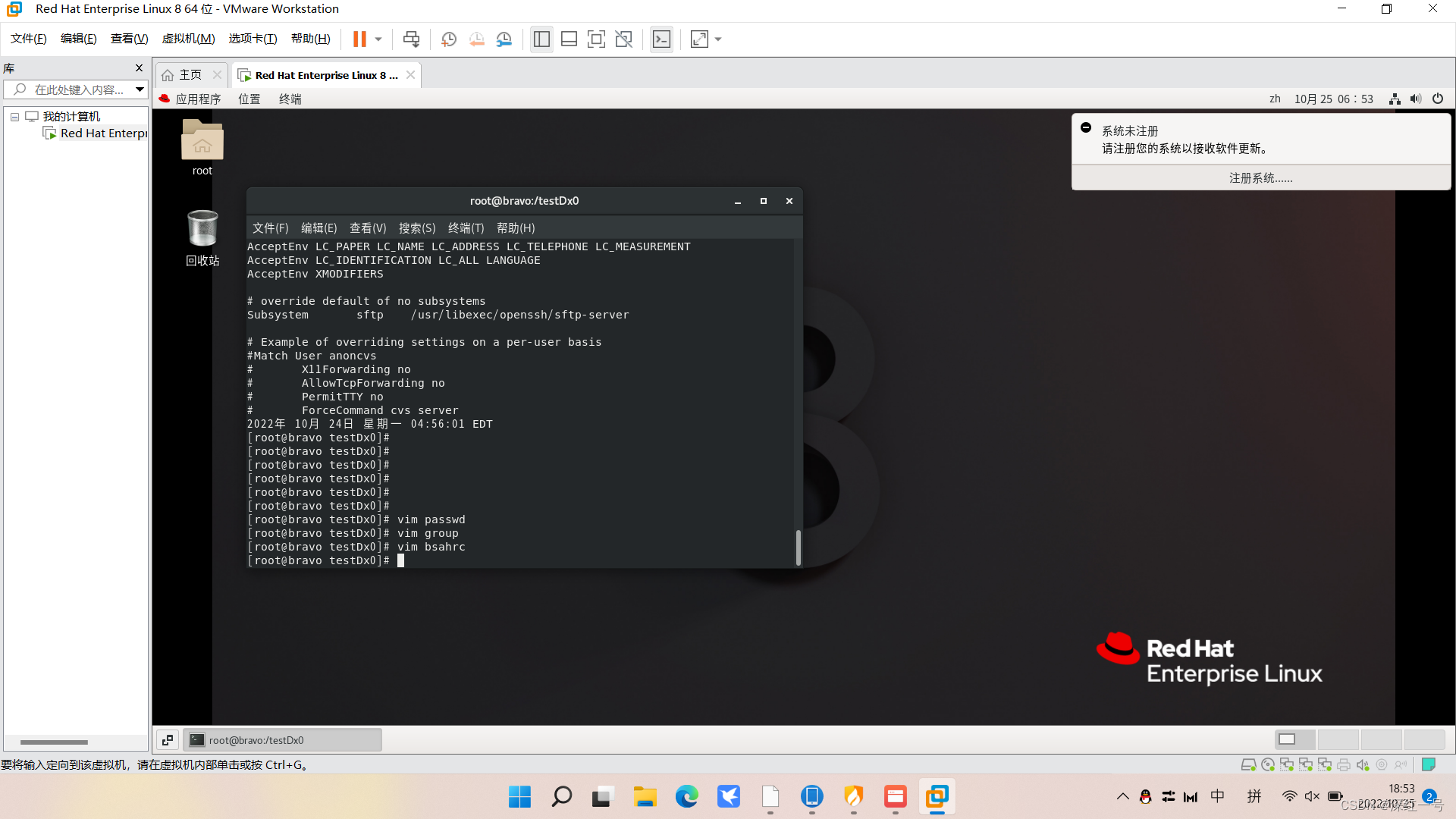Click the terminal window scrollbar

[798, 546]
